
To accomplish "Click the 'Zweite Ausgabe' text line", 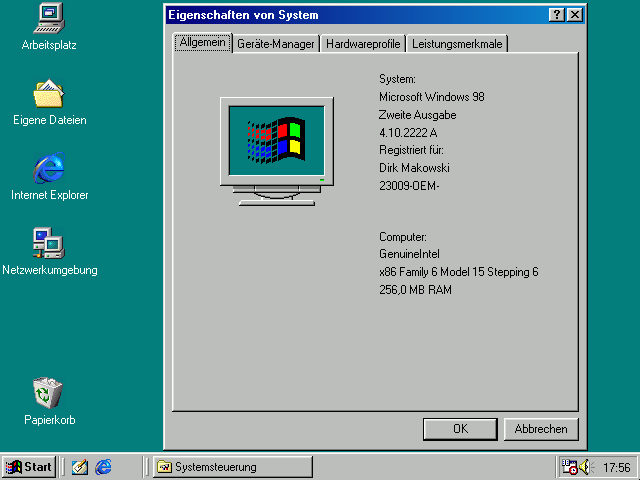I will pyautogui.click(x=417, y=115).
